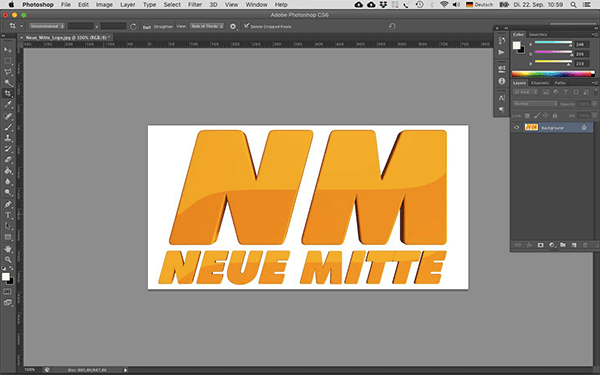Click the Quick Mask mode icon

tap(8, 292)
